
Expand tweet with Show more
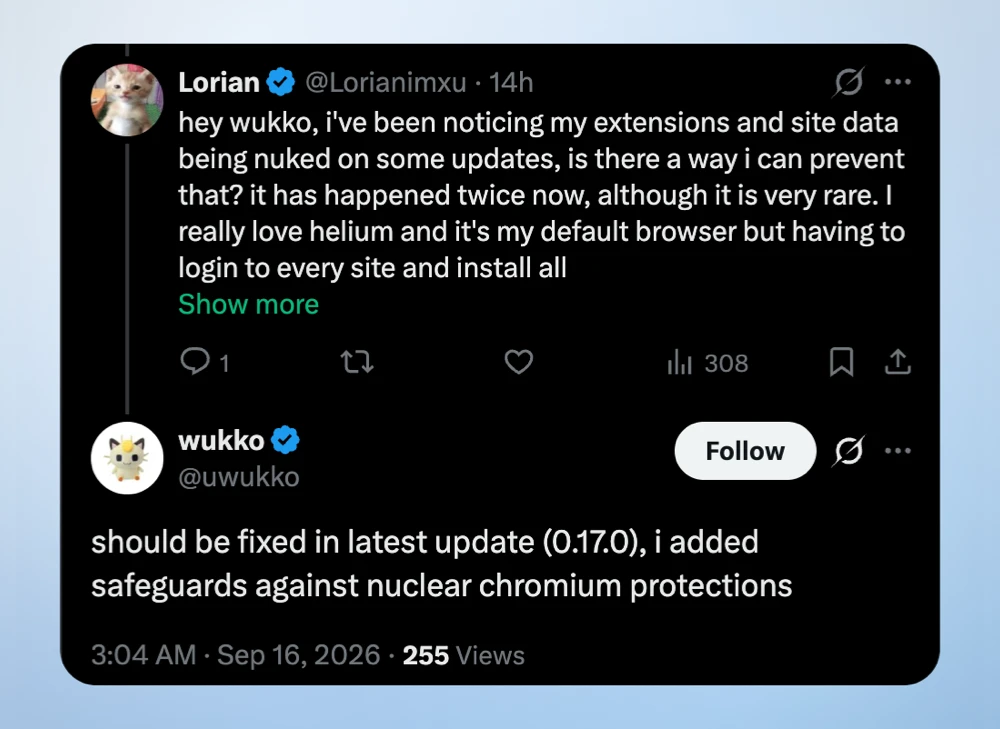(x=249, y=304)
